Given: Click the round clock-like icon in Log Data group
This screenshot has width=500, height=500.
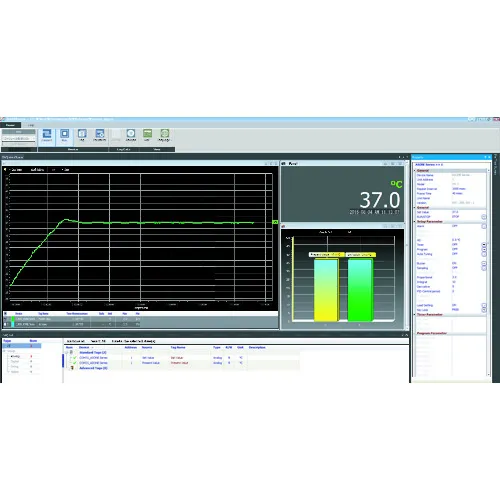Looking at the screenshot, I should tap(131, 134).
